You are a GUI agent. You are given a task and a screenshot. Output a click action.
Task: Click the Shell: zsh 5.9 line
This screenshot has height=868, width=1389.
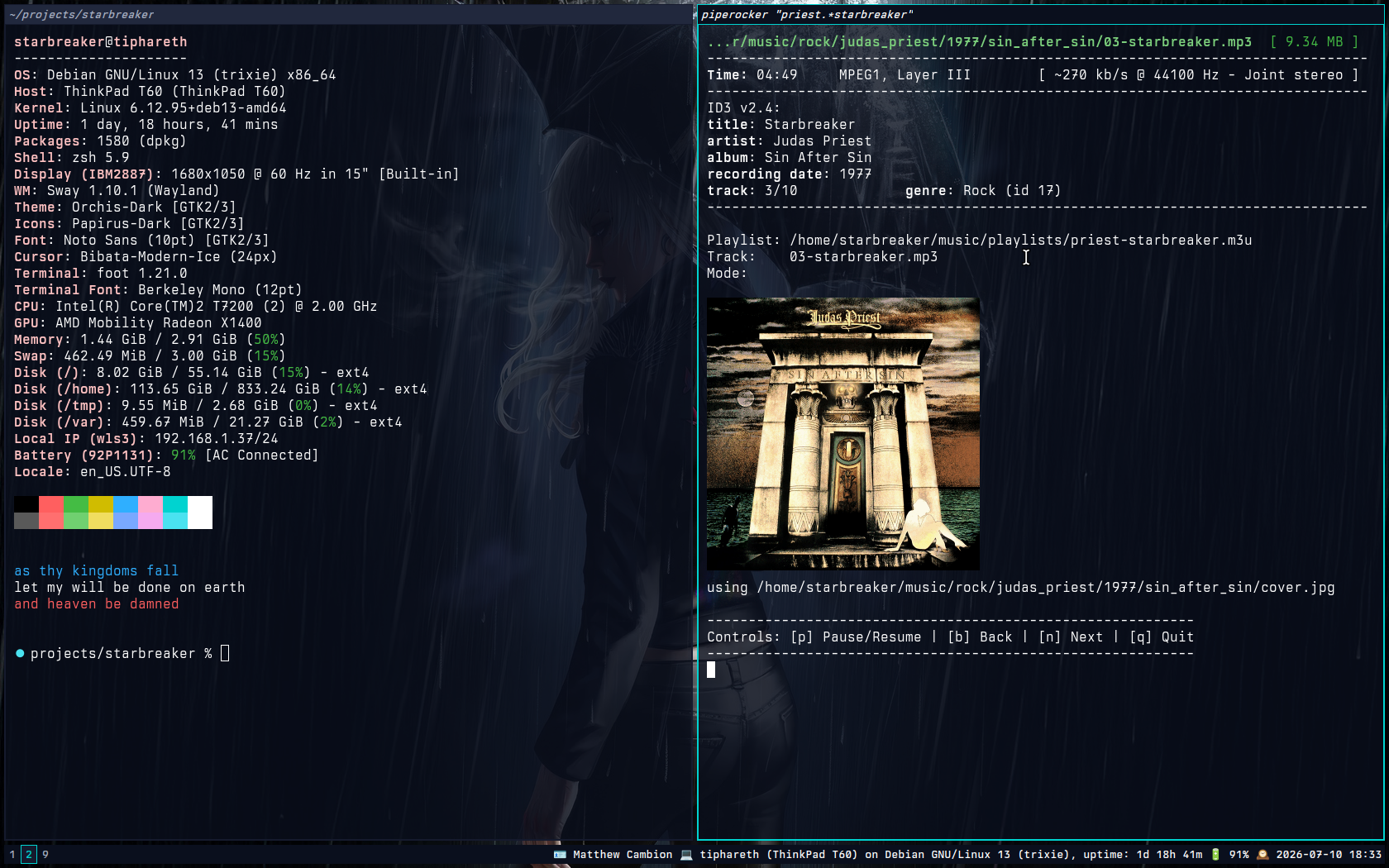coord(72,157)
